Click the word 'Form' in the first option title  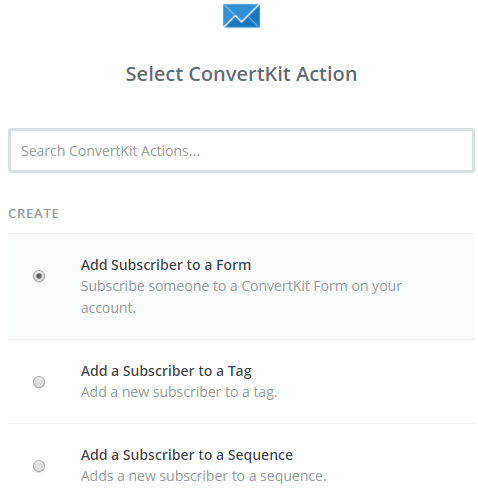(234, 265)
